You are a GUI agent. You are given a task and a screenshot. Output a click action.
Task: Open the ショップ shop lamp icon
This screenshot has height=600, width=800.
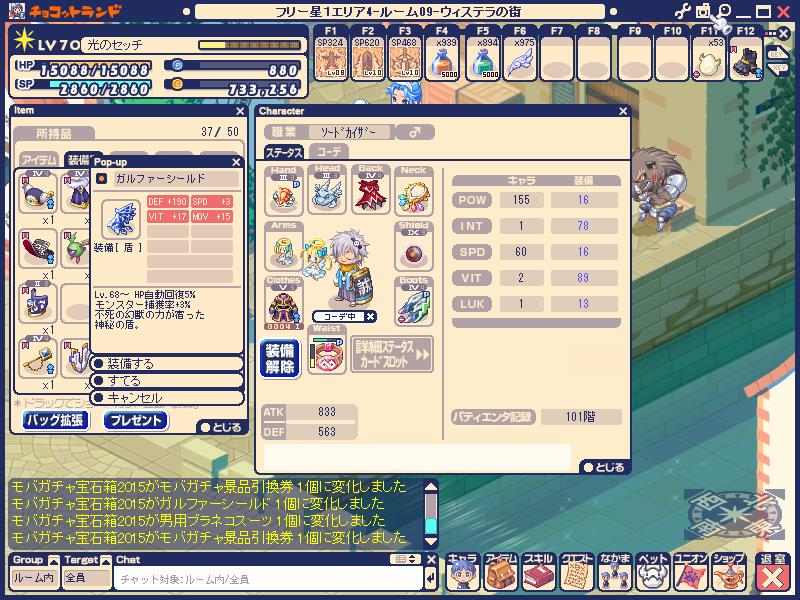(728, 572)
